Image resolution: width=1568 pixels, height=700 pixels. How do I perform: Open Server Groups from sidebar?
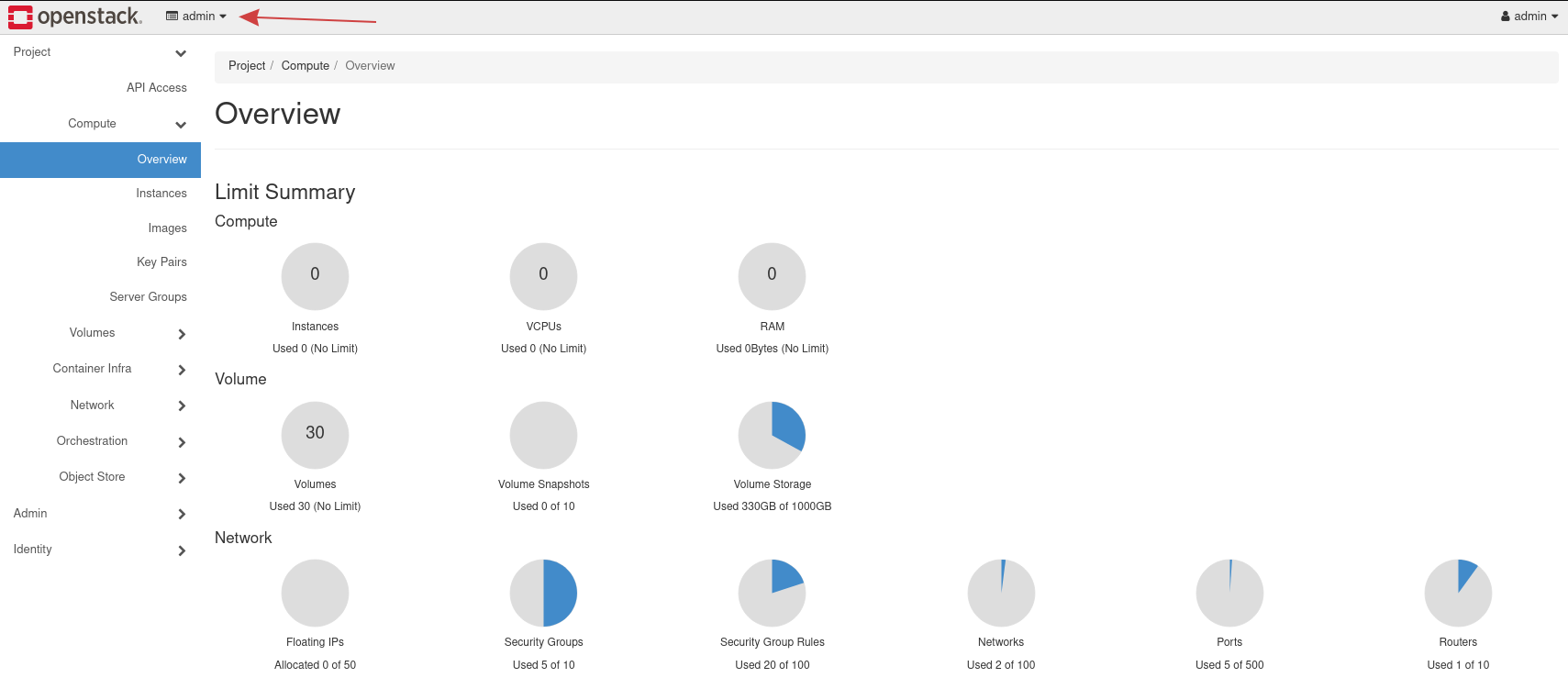click(148, 297)
